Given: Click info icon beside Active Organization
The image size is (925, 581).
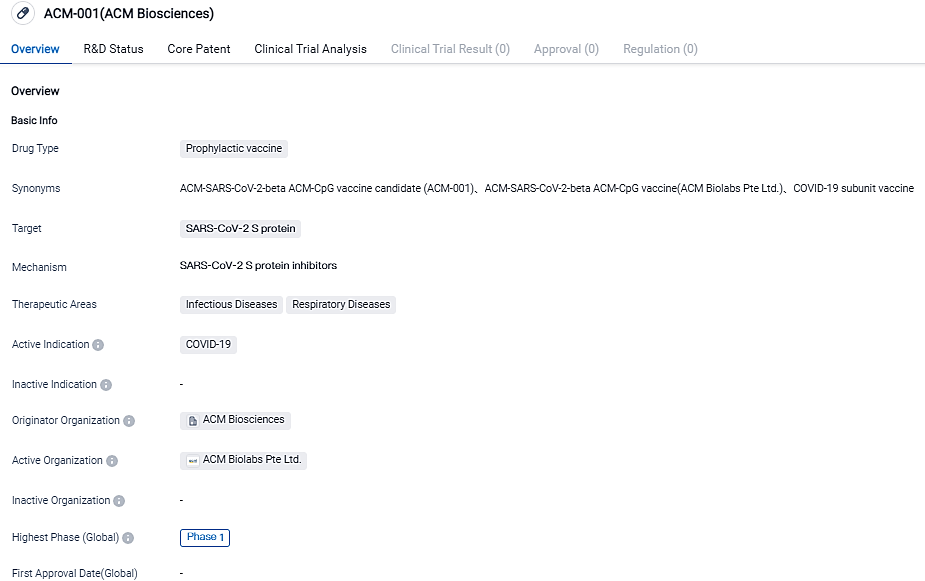Looking at the screenshot, I should [112, 461].
